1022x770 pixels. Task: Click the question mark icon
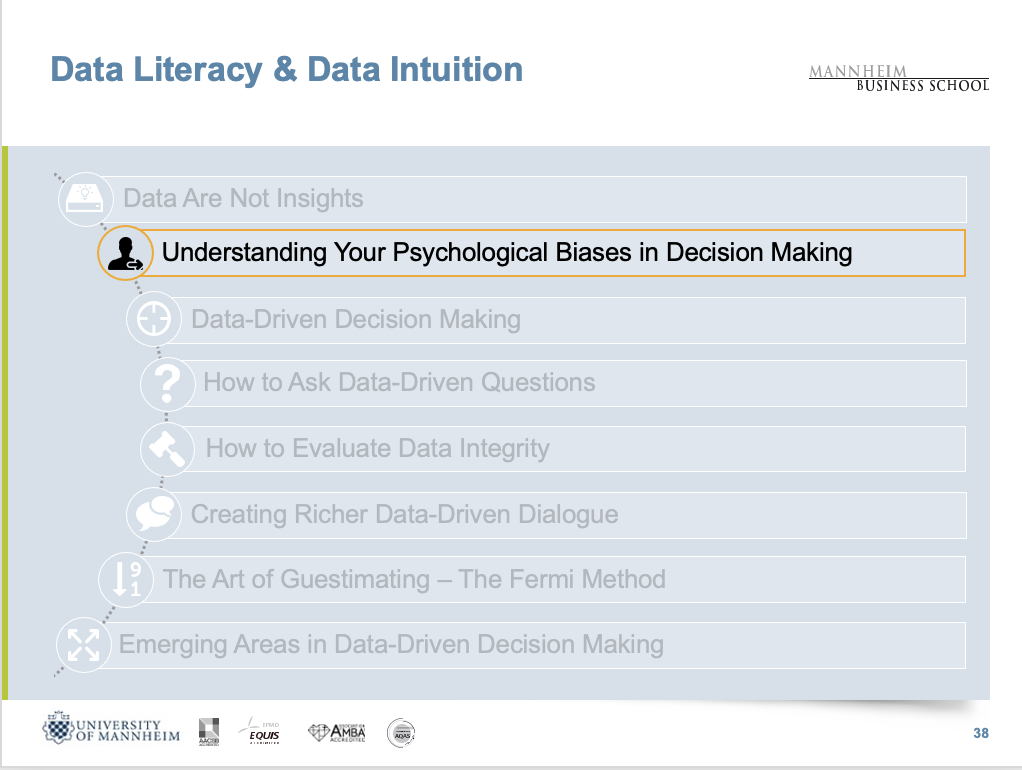pyautogui.click(x=166, y=383)
